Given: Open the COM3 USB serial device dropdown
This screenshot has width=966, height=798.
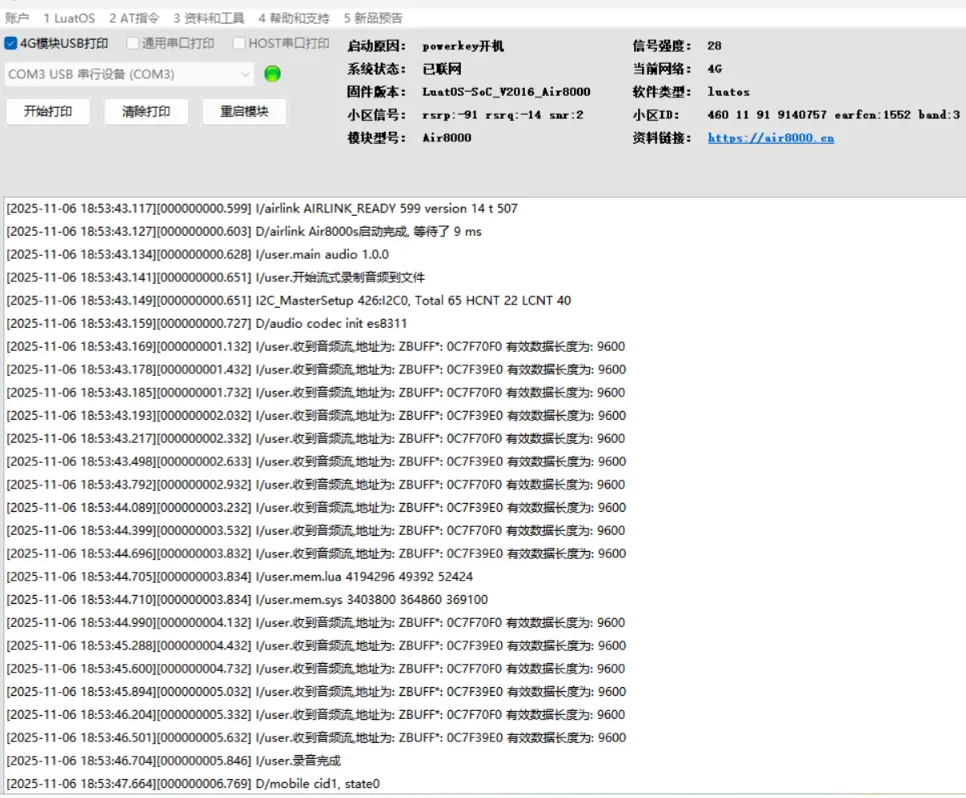Looking at the screenshot, I should pos(129,75).
